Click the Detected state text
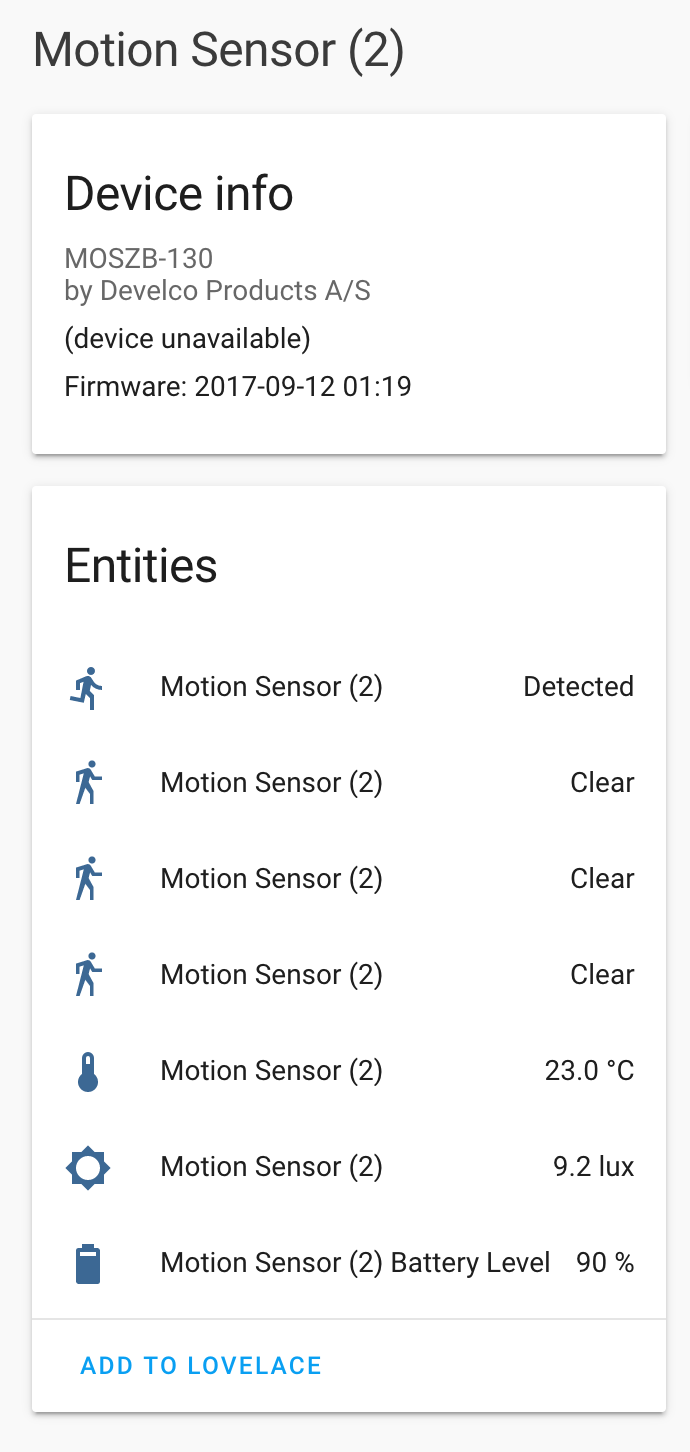 coord(578,687)
